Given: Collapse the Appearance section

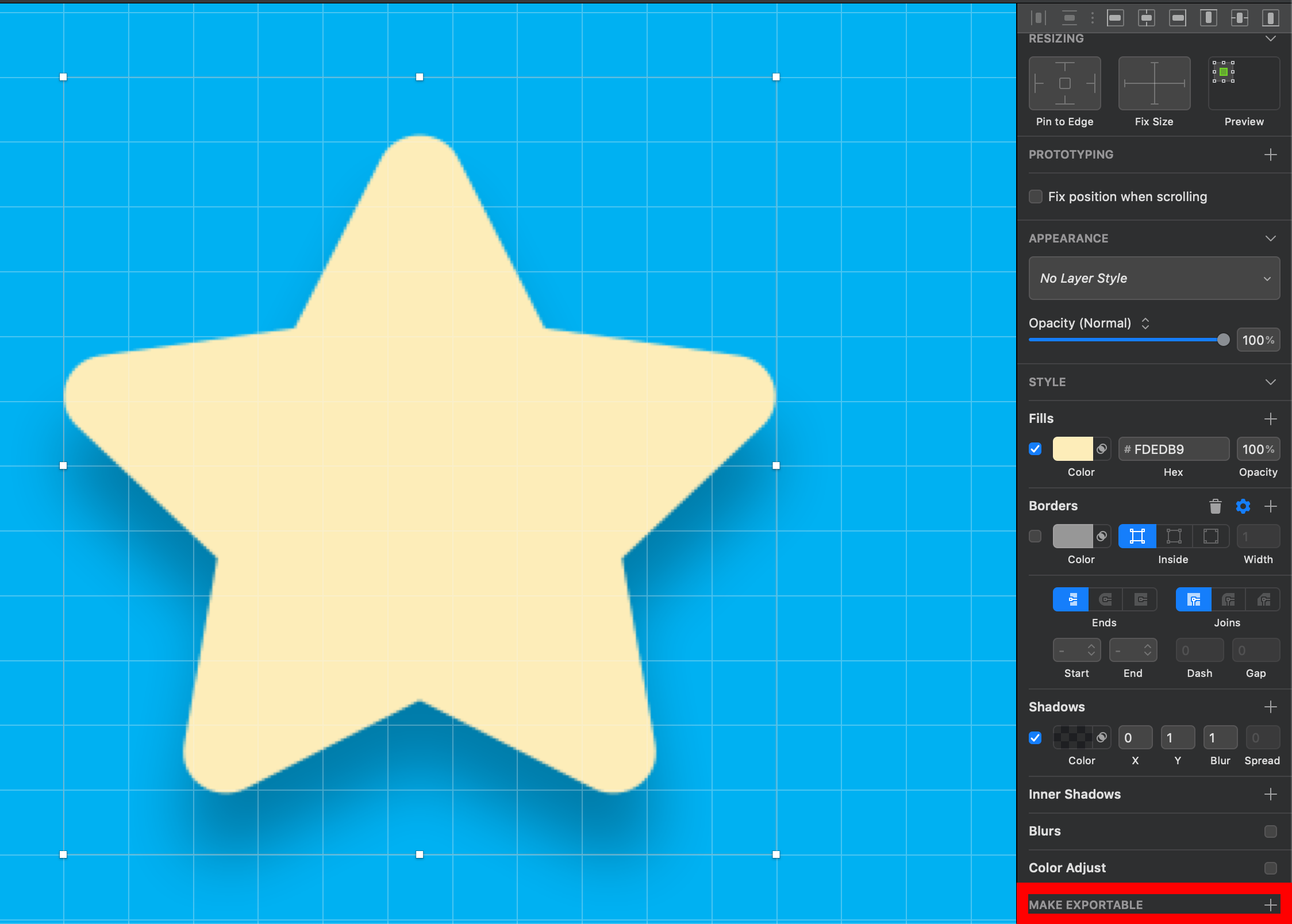Looking at the screenshot, I should (1271, 238).
